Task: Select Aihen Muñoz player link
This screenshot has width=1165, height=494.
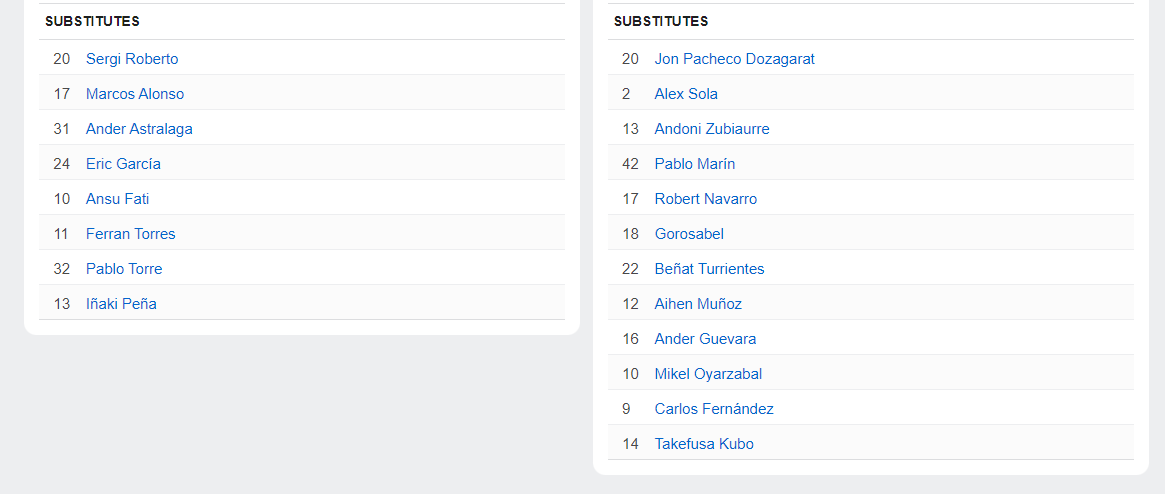Action: point(698,304)
